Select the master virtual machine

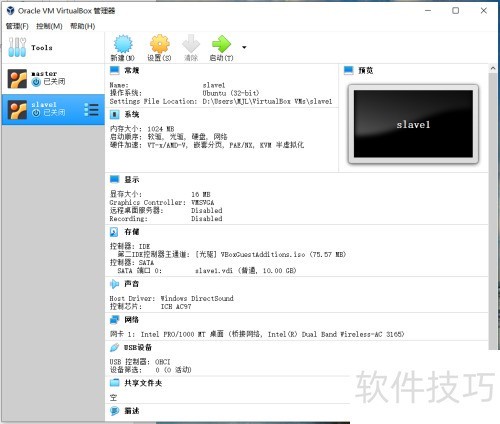53,79
